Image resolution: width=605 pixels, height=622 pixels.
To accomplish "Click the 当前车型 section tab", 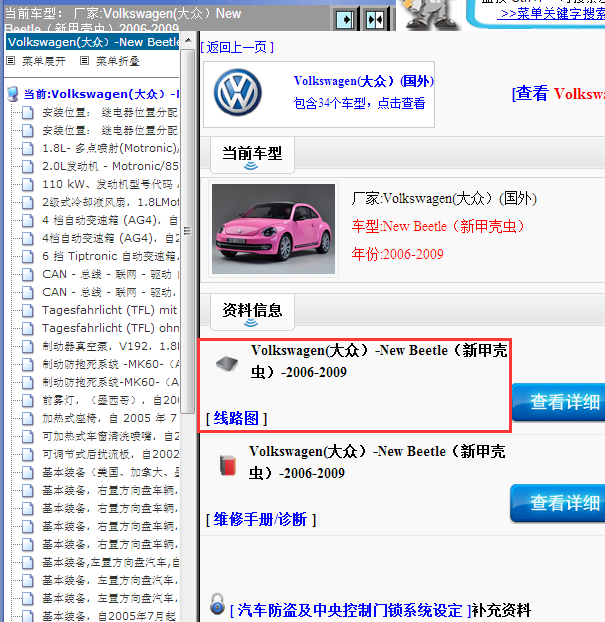I will click(252, 155).
